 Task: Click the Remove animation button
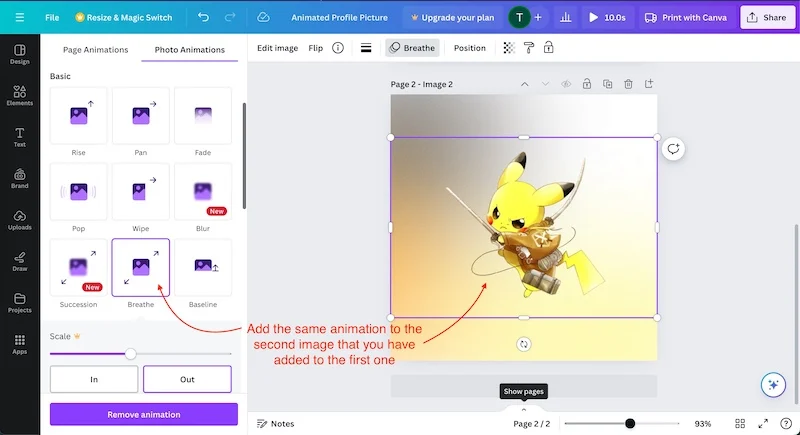[144, 414]
